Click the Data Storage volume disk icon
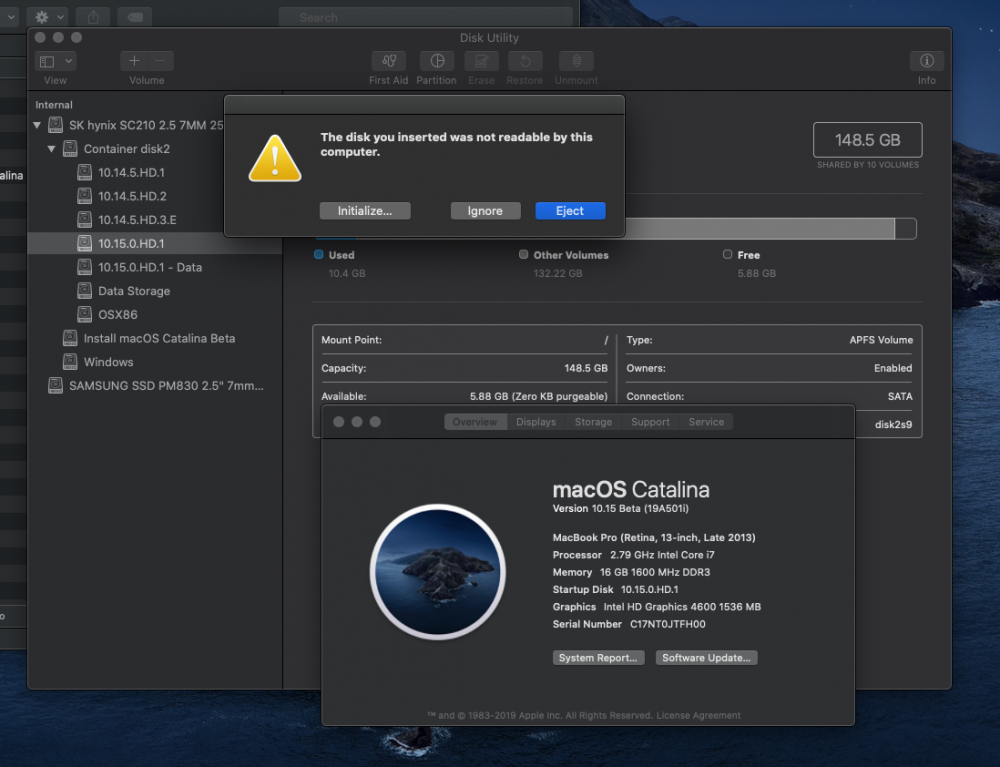This screenshot has height=767, width=1000. (x=84, y=291)
